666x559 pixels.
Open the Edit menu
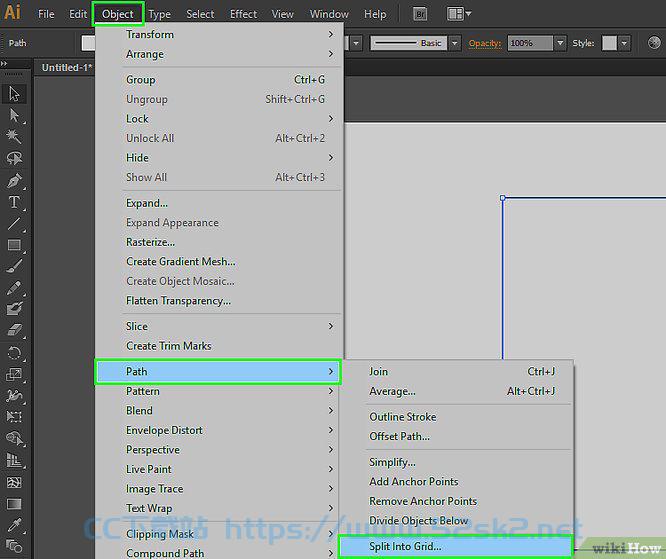(78, 14)
